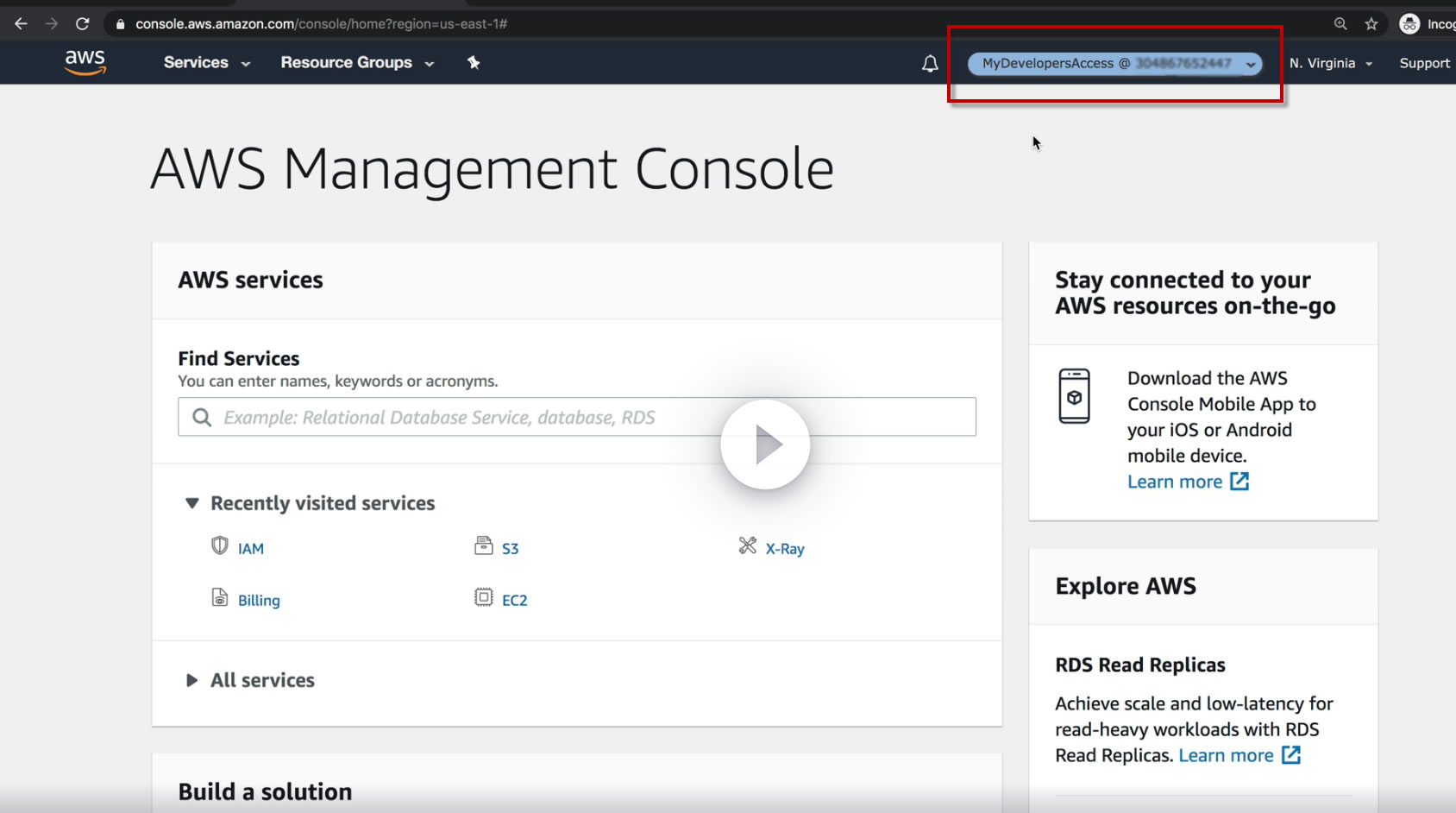This screenshot has height=813, width=1456.
Task: Open the N. Virginia region selector
Action: tap(1329, 64)
